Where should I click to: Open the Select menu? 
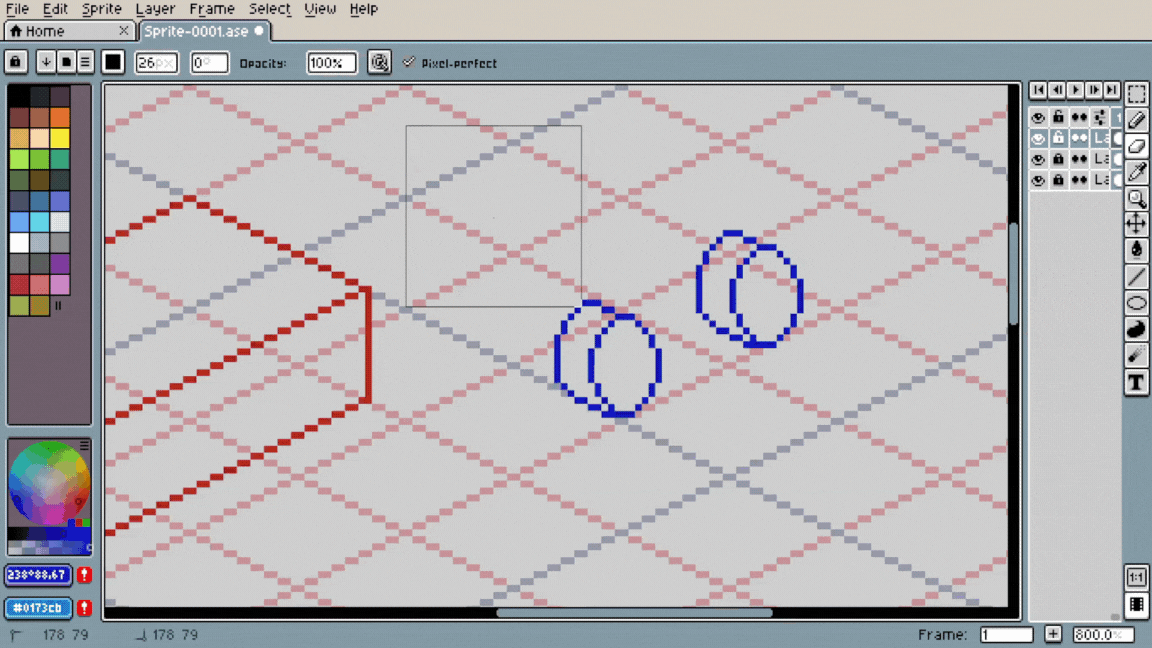pyautogui.click(x=270, y=9)
